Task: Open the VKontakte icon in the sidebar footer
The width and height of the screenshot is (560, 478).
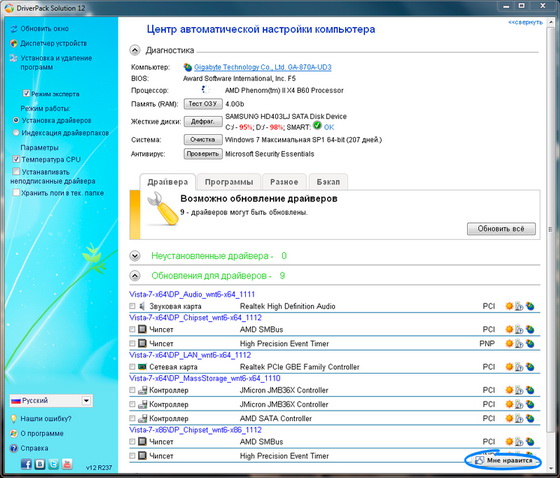Action: [x=40, y=464]
